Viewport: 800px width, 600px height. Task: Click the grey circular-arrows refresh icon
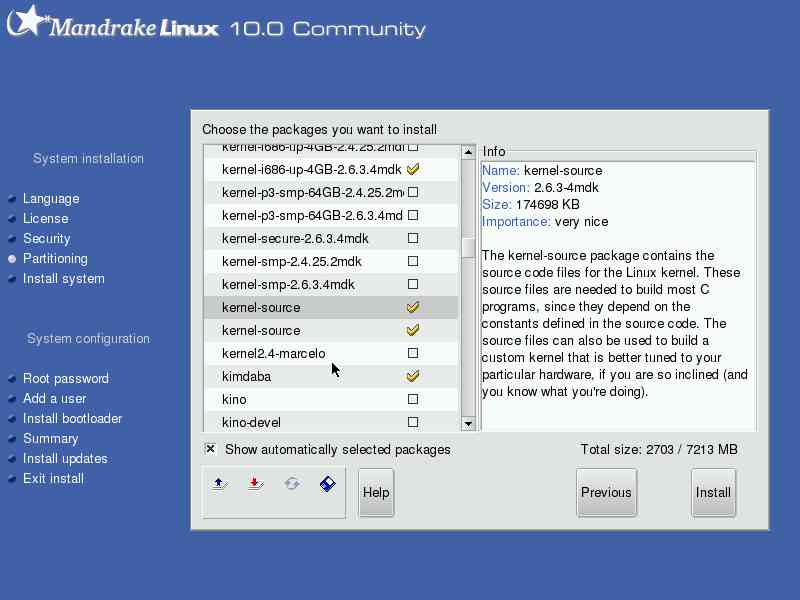[x=292, y=484]
